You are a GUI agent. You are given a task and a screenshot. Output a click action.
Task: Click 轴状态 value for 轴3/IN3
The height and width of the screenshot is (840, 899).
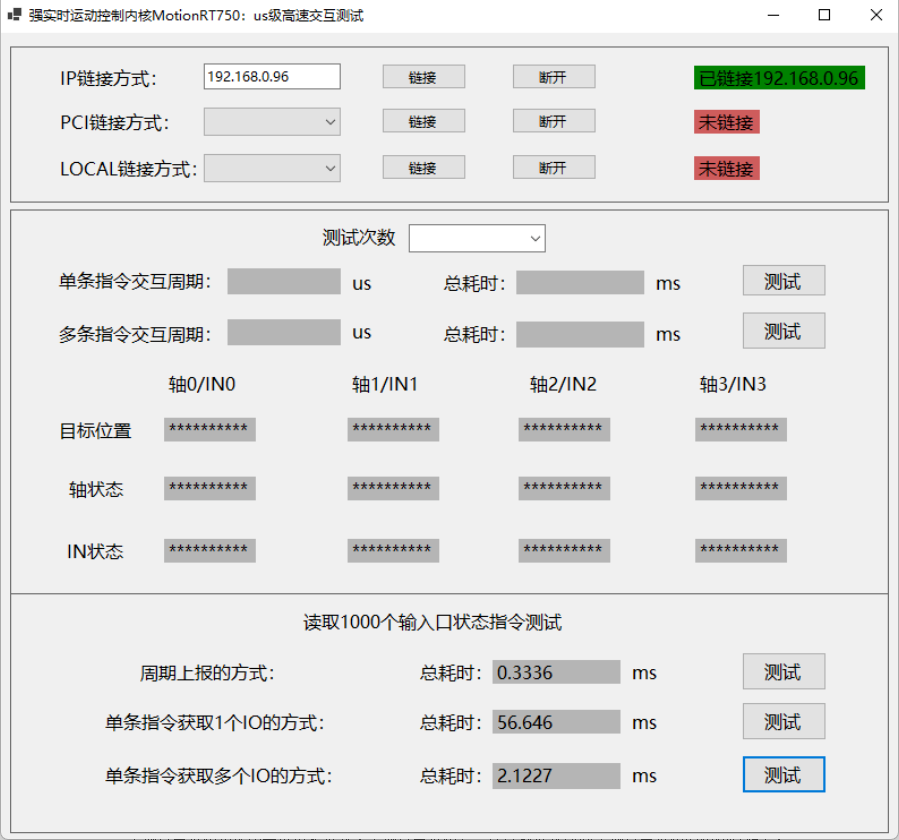click(x=741, y=489)
